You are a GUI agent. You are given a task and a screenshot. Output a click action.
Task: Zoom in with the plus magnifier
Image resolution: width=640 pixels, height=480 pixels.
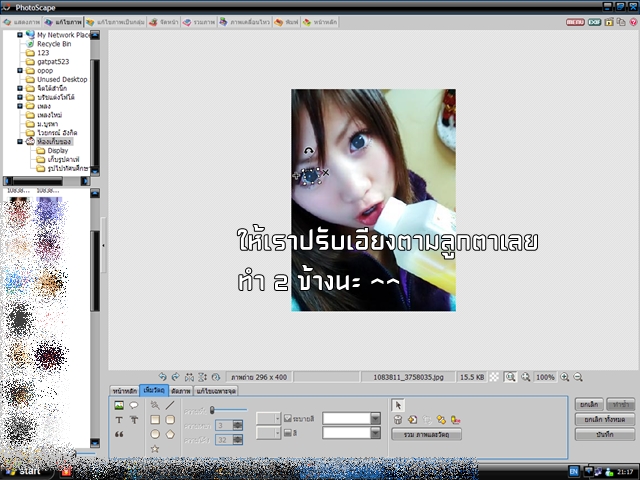[564, 377]
